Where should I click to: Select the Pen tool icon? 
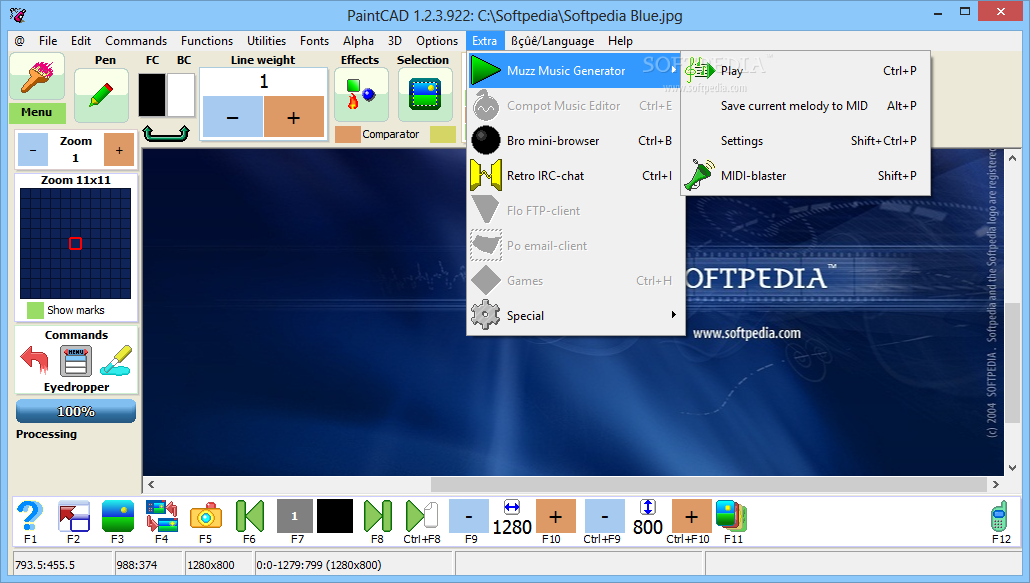click(101, 96)
